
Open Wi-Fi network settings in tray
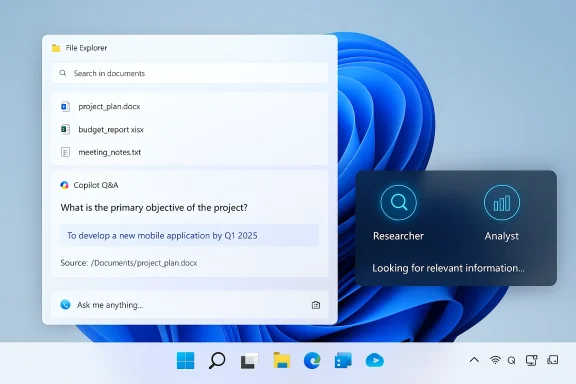click(x=495, y=360)
